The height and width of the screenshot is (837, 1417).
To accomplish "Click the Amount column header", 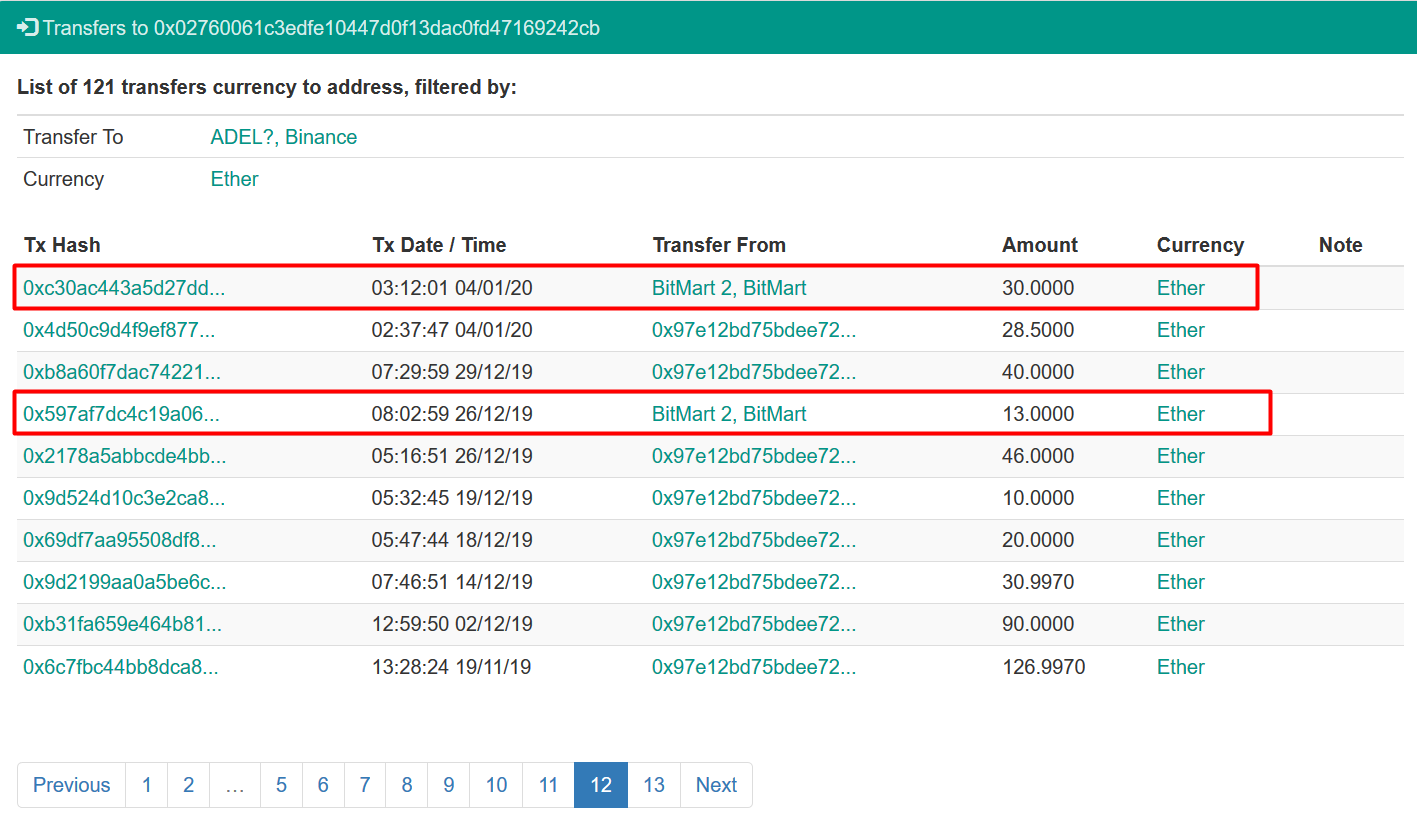I will tap(1040, 245).
